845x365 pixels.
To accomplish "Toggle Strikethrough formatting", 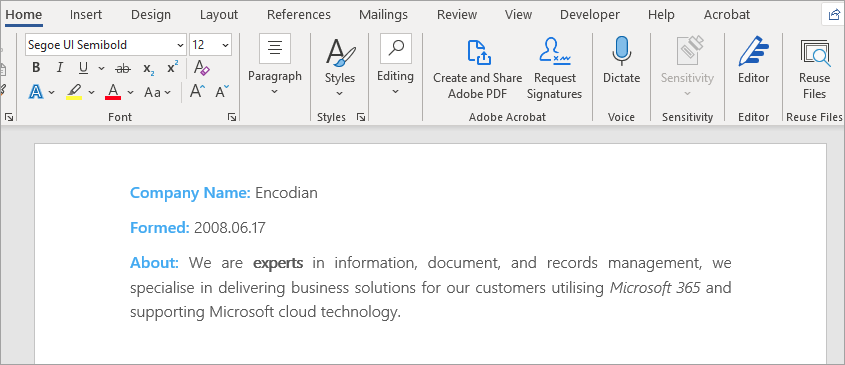I will tap(123, 68).
